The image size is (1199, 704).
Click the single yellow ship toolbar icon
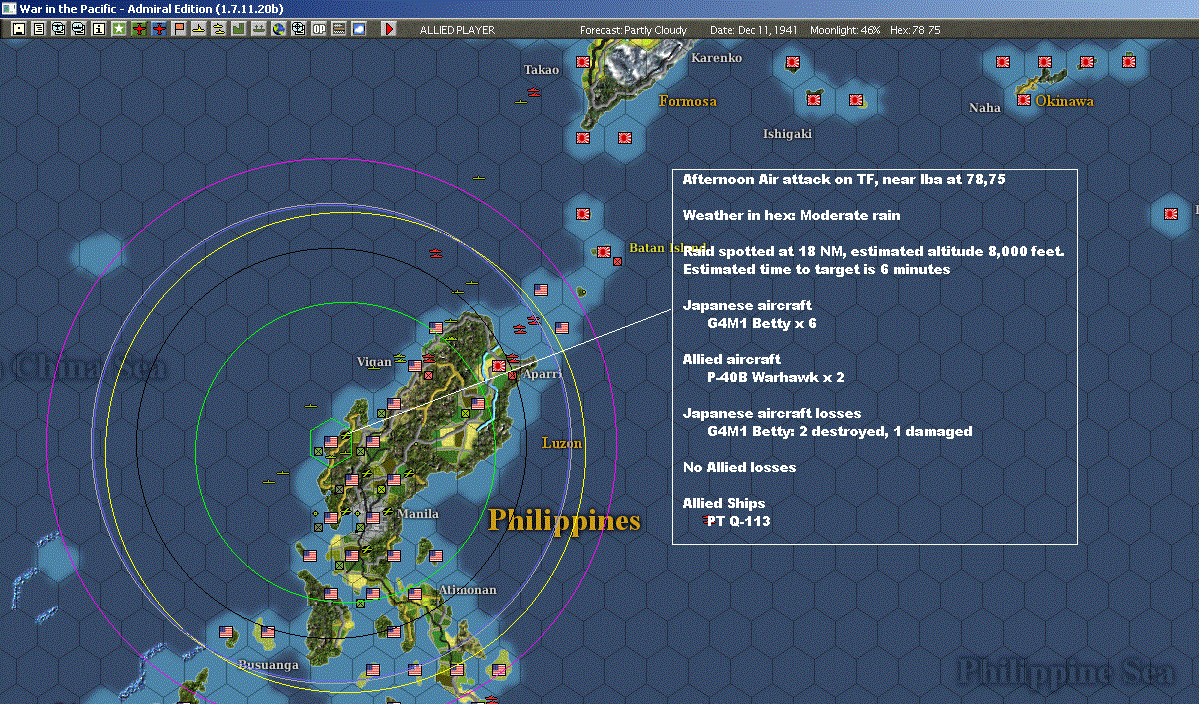199,29
